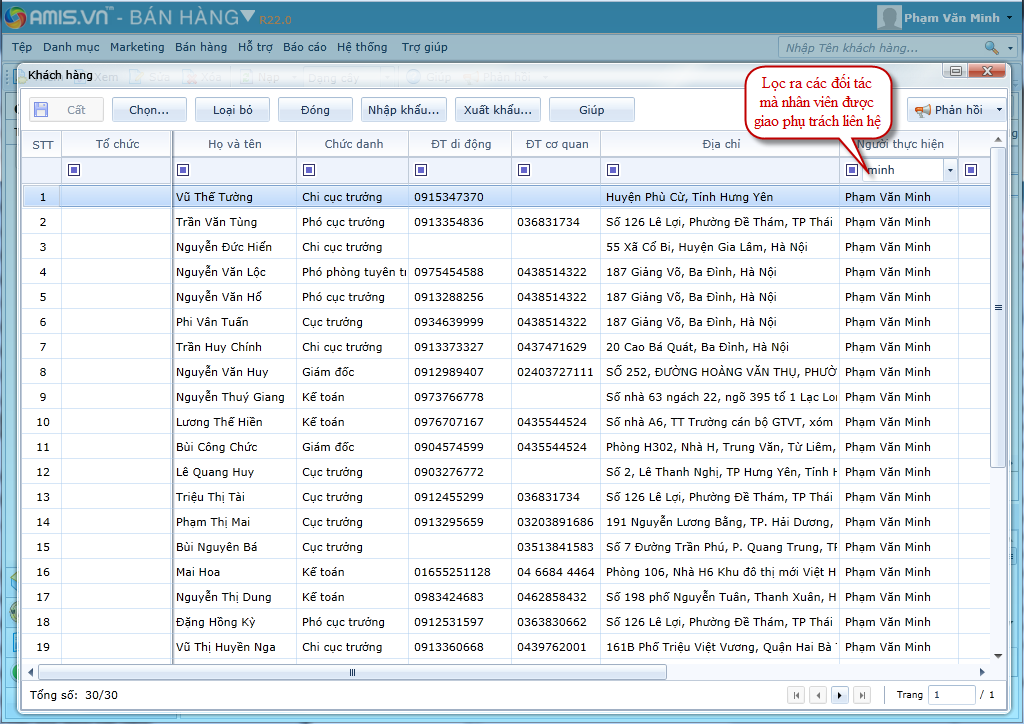The height and width of the screenshot is (724, 1024).
Task: Click the Loại bỏ button
Action: [x=232, y=110]
